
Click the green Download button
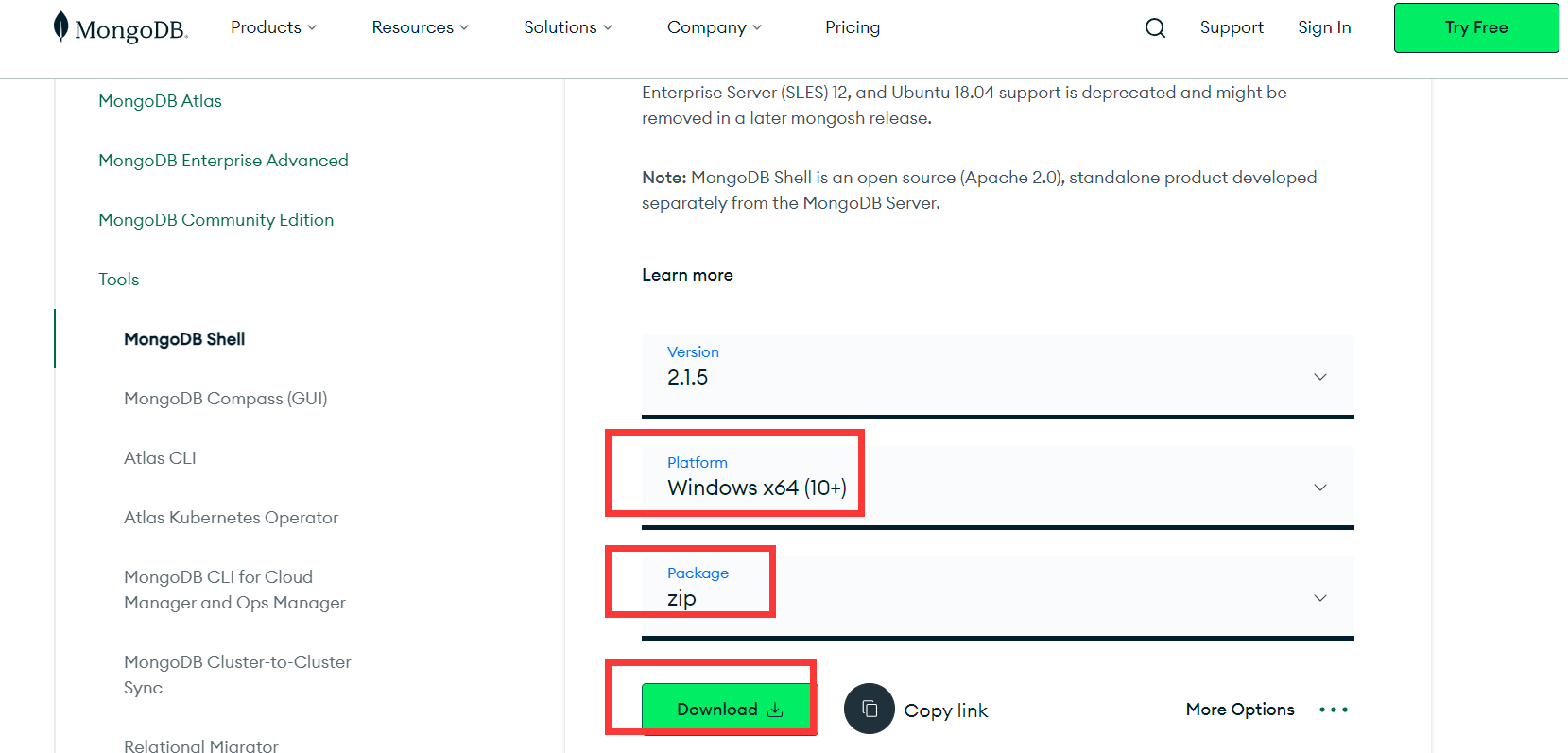click(730, 710)
